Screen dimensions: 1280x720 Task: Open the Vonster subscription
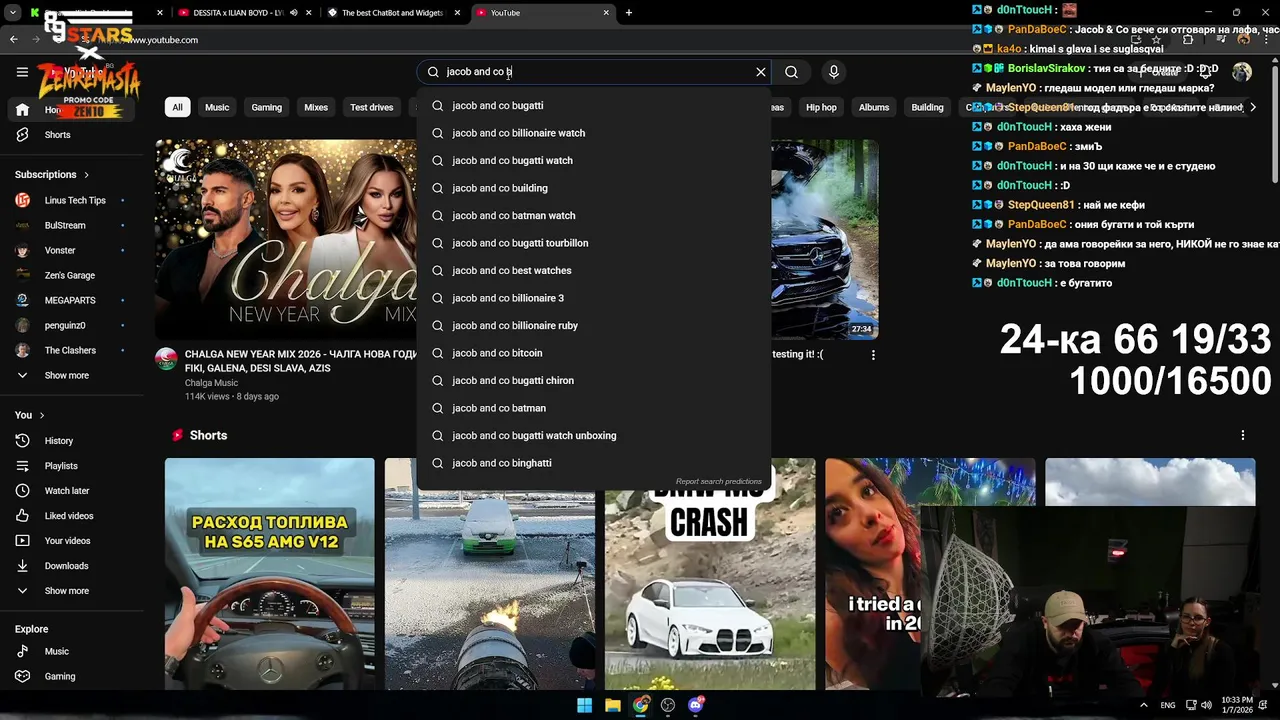click(x=72, y=251)
